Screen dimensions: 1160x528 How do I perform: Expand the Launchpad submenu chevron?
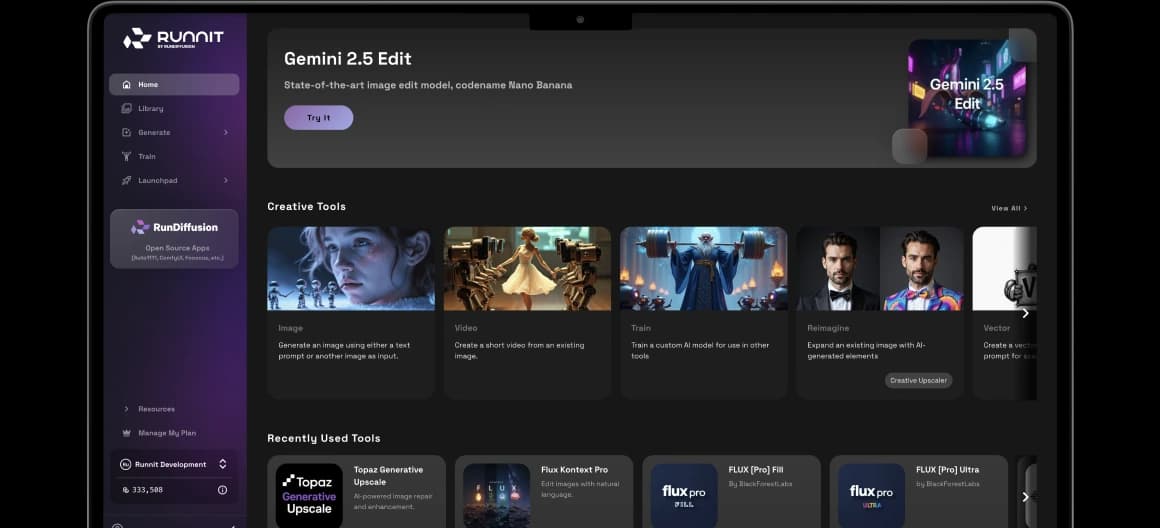[226, 180]
